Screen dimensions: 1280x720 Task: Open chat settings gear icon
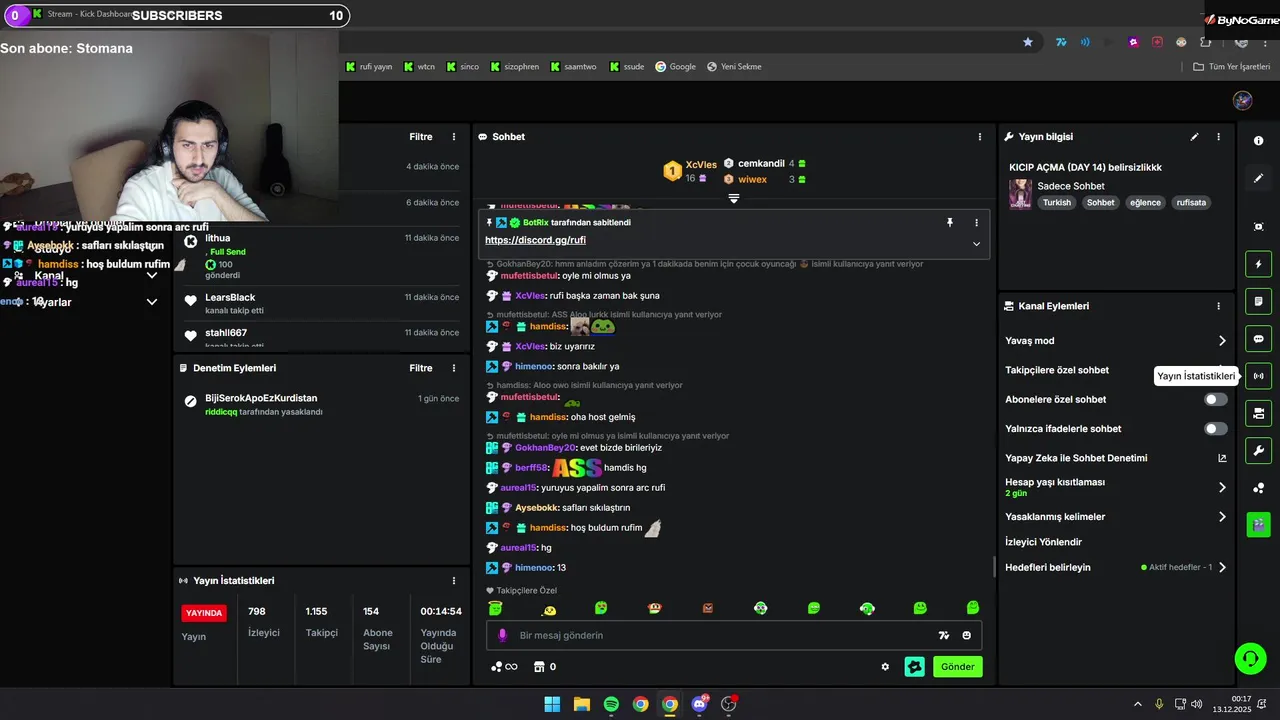885,667
